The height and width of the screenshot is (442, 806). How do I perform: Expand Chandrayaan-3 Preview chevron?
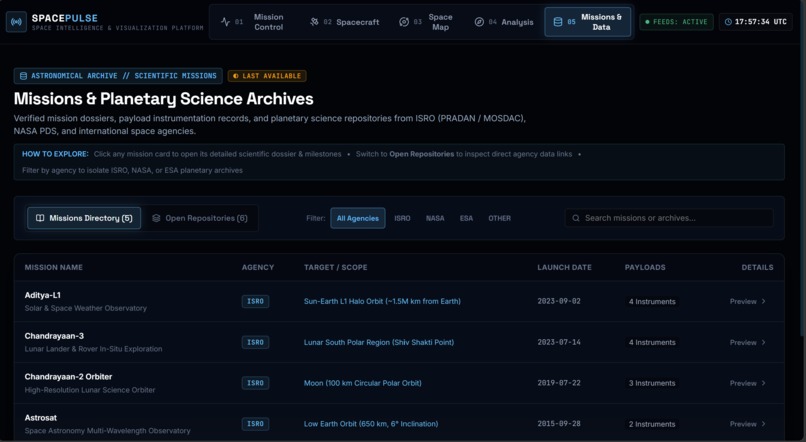click(x=764, y=342)
